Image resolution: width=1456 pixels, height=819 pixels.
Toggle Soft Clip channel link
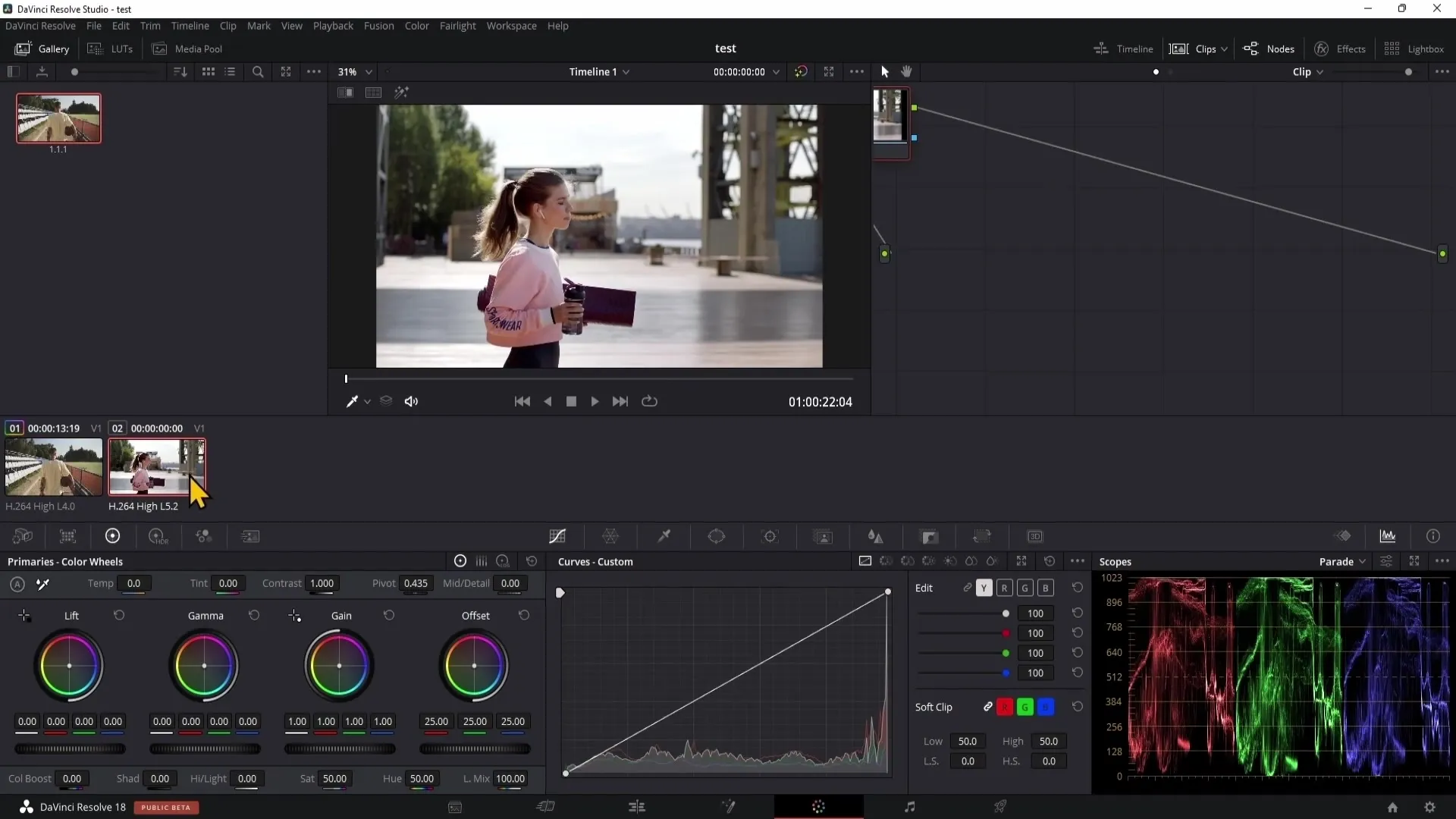(x=987, y=707)
